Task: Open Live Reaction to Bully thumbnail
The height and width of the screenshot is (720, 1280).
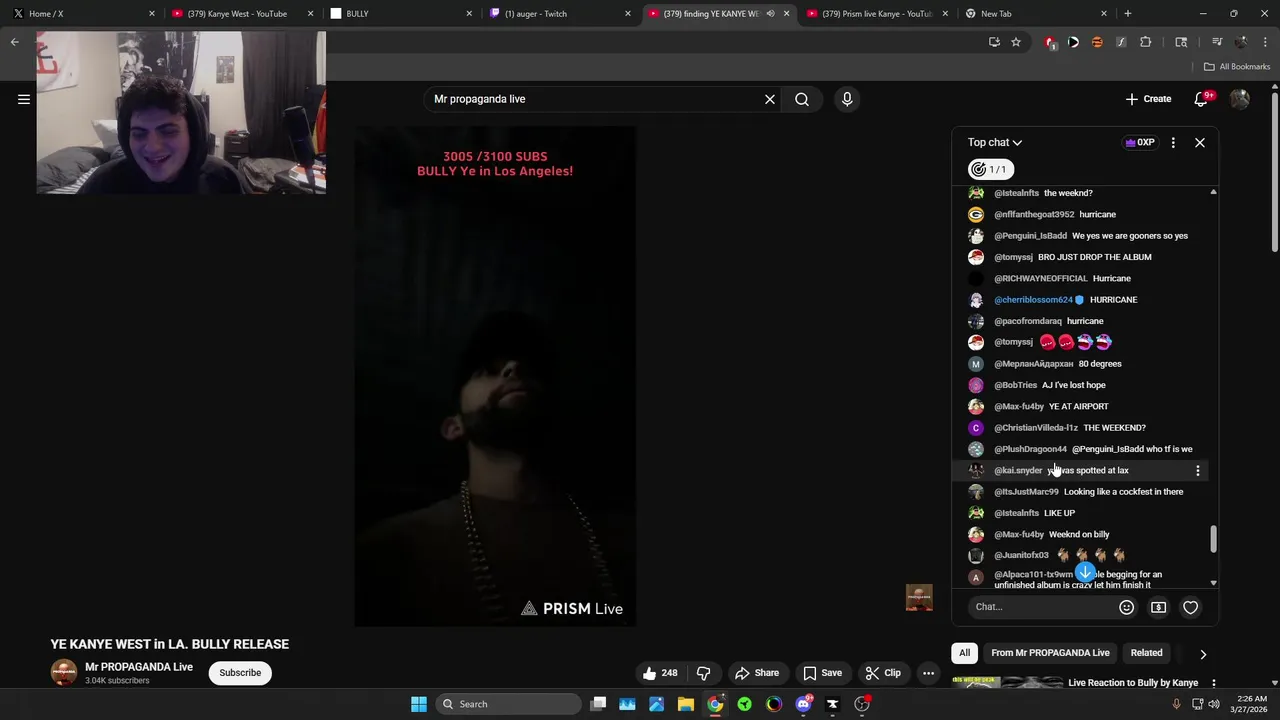Action: [x=1007, y=684]
